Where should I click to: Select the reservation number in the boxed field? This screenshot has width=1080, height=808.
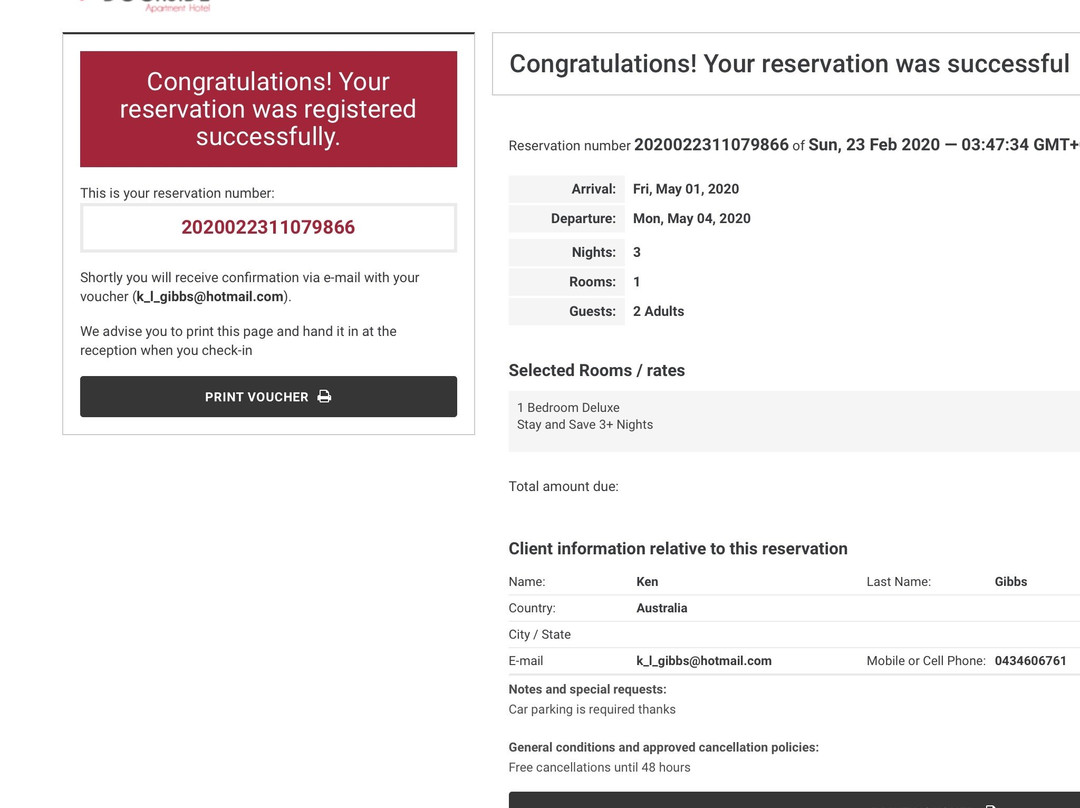point(268,228)
